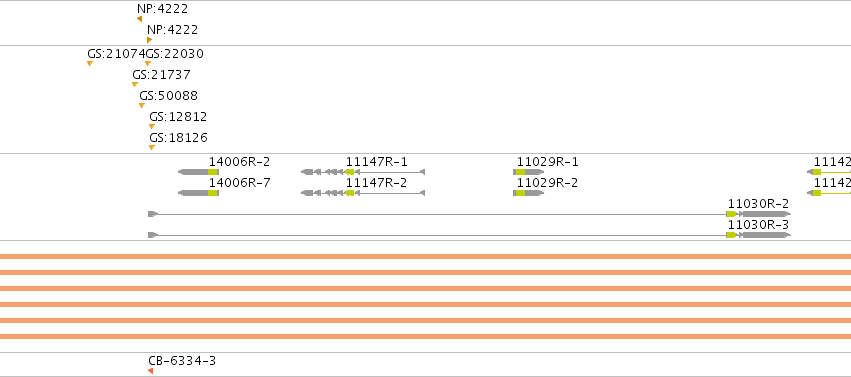Click the yellow-green coding segment of 11030R-3
Image resolution: width=851 pixels, height=377 pixels.
(x=731, y=235)
